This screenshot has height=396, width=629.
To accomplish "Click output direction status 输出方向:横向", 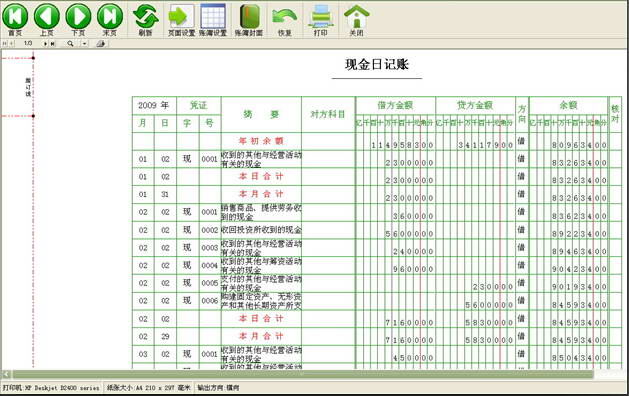I will [218, 388].
